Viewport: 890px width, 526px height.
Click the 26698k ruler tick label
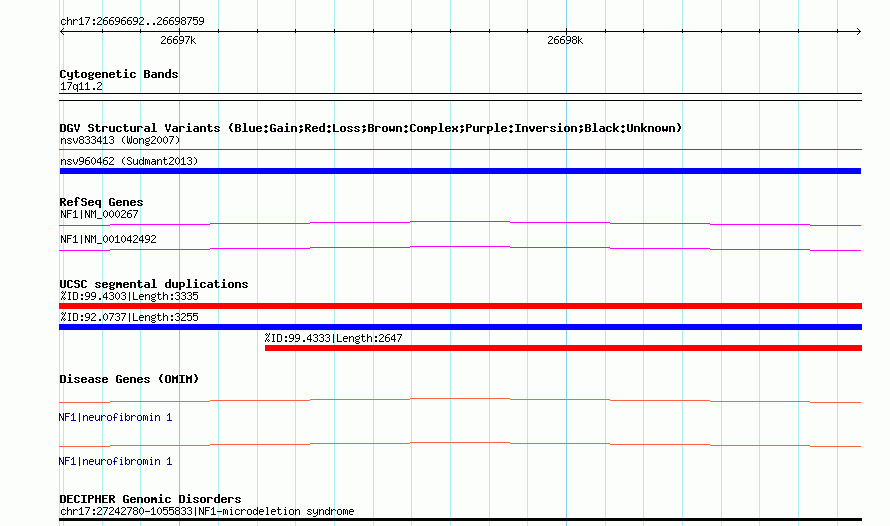[565, 40]
